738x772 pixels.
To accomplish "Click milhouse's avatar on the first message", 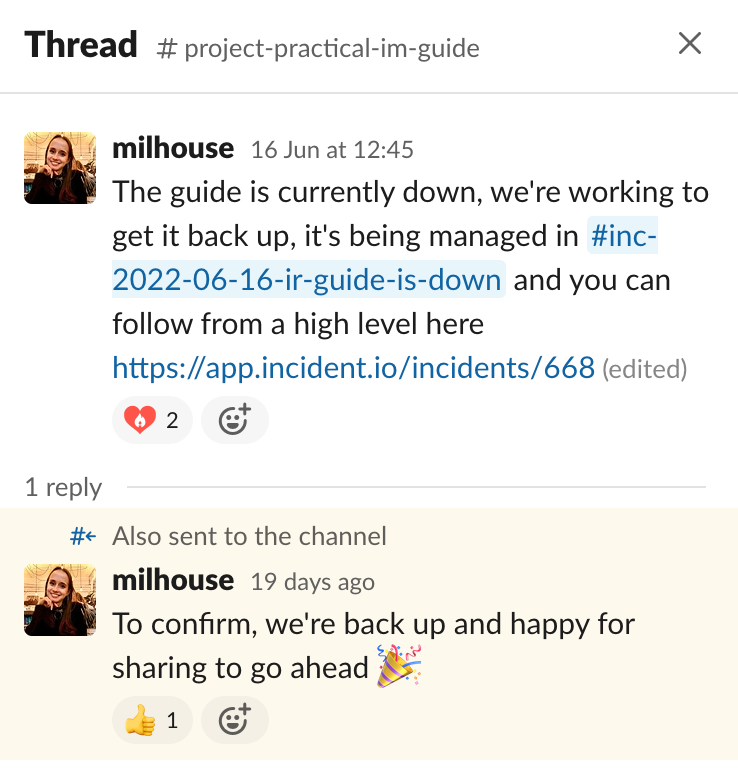I will pos(60,168).
